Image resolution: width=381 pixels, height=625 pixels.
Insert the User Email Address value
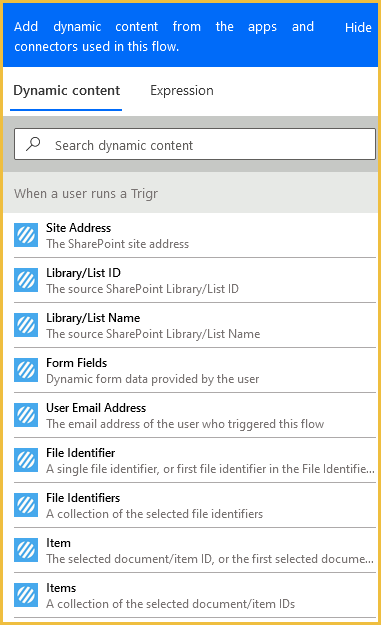click(x=96, y=408)
